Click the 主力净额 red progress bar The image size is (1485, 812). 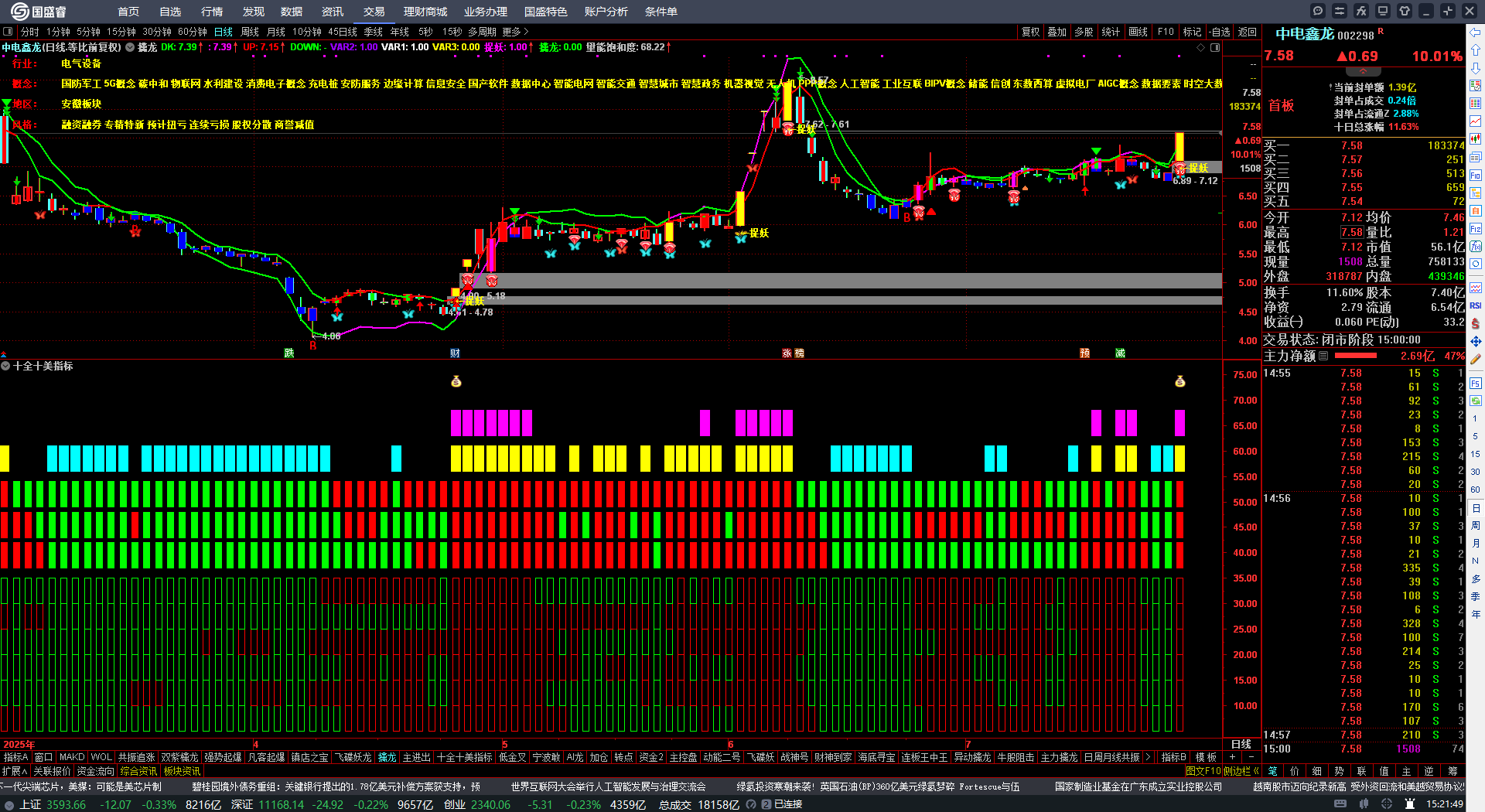pos(1355,356)
